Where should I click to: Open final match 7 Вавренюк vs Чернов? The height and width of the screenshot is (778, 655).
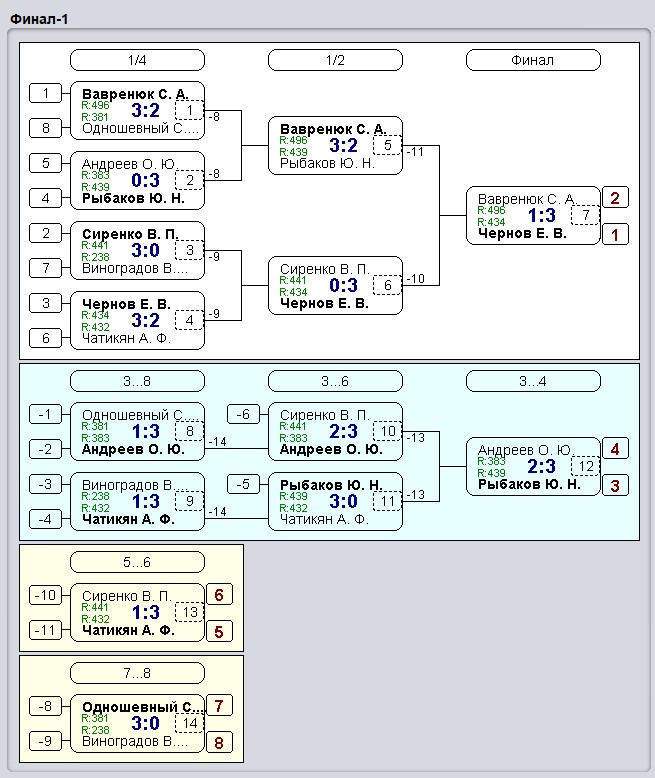pyautogui.click(x=533, y=216)
